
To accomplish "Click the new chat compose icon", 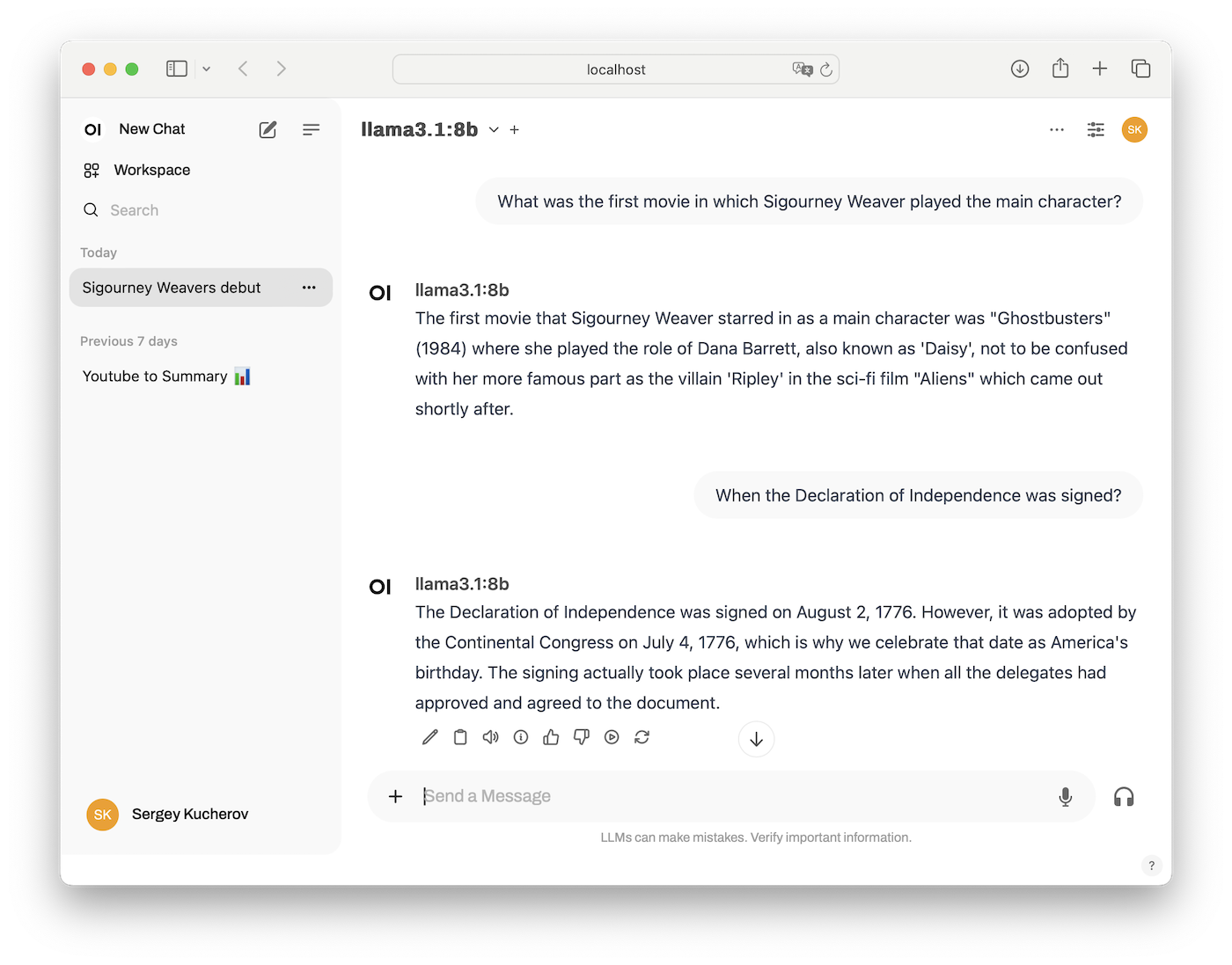I will pos(268,130).
